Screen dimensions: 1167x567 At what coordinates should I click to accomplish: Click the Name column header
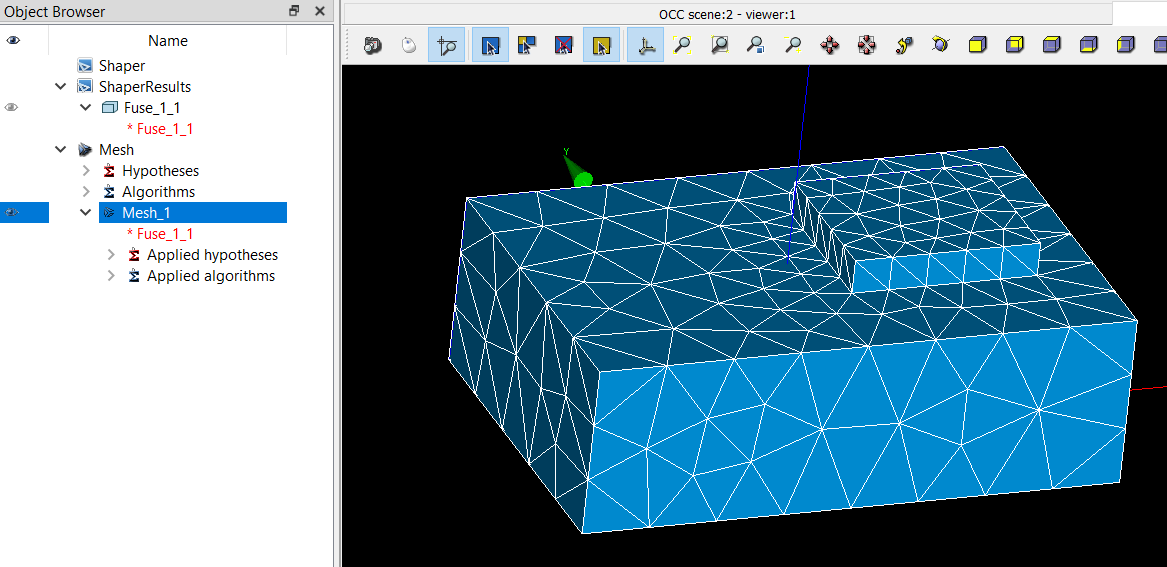click(x=167, y=41)
